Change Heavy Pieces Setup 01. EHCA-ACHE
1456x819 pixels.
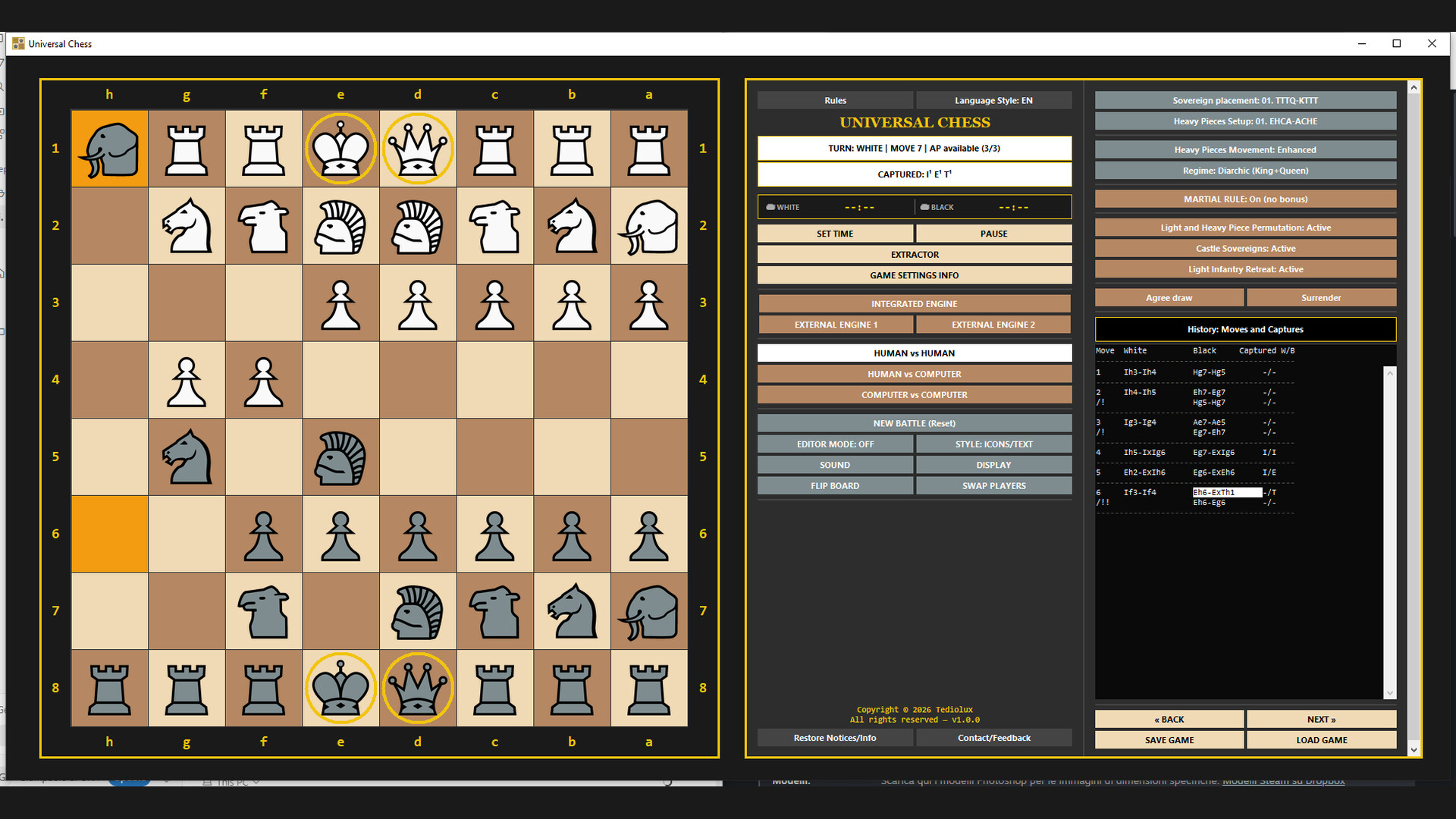1245,121
